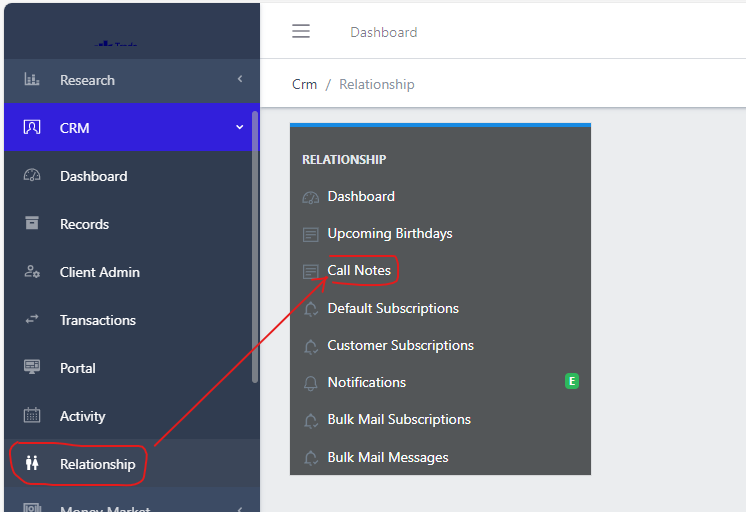Open Dashboard in Relationship panel
The height and width of the screenshot is (512, 746).
click(x=361, y=197)
